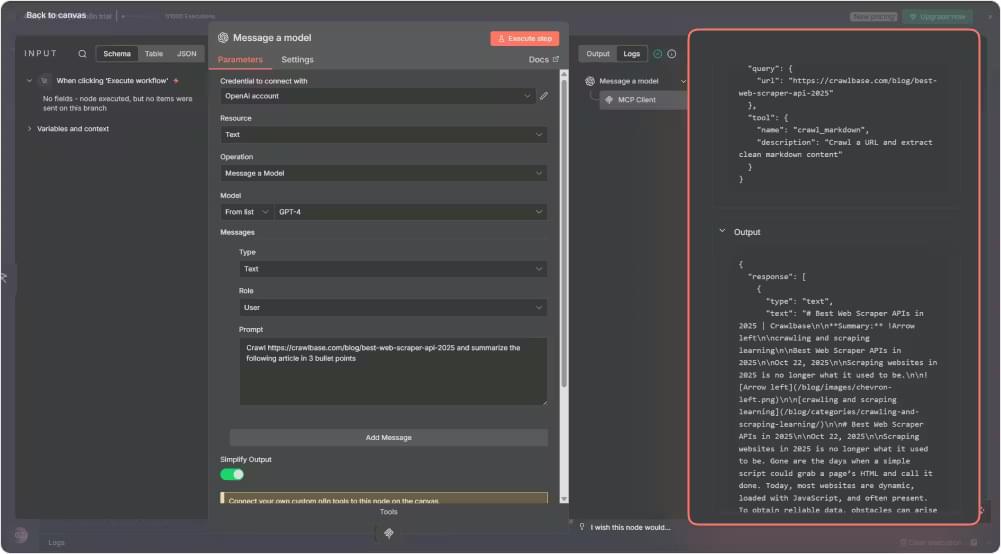
Task: Switch to the Settings tab
Action: coord(297,60)
